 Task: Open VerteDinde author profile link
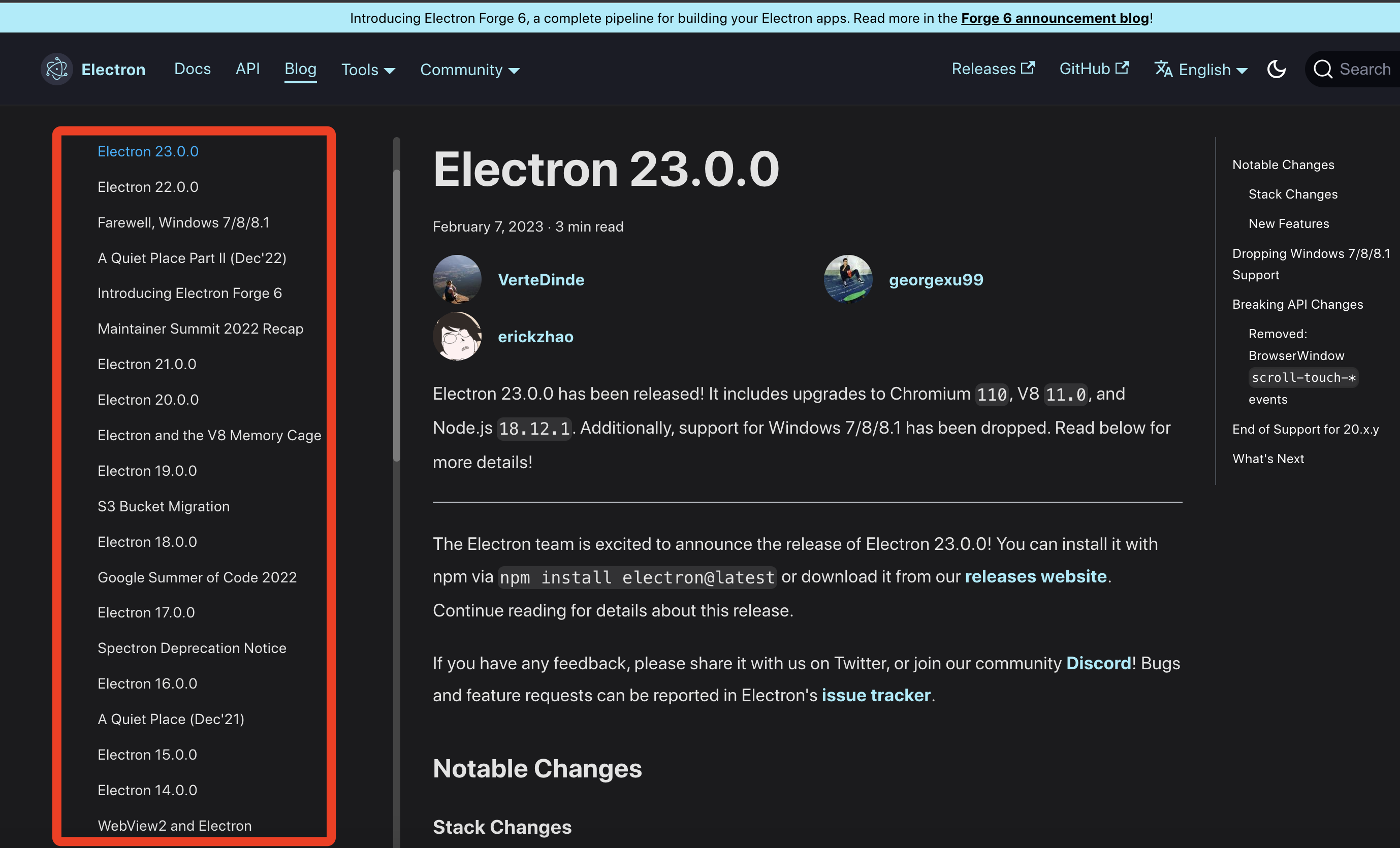541,279
